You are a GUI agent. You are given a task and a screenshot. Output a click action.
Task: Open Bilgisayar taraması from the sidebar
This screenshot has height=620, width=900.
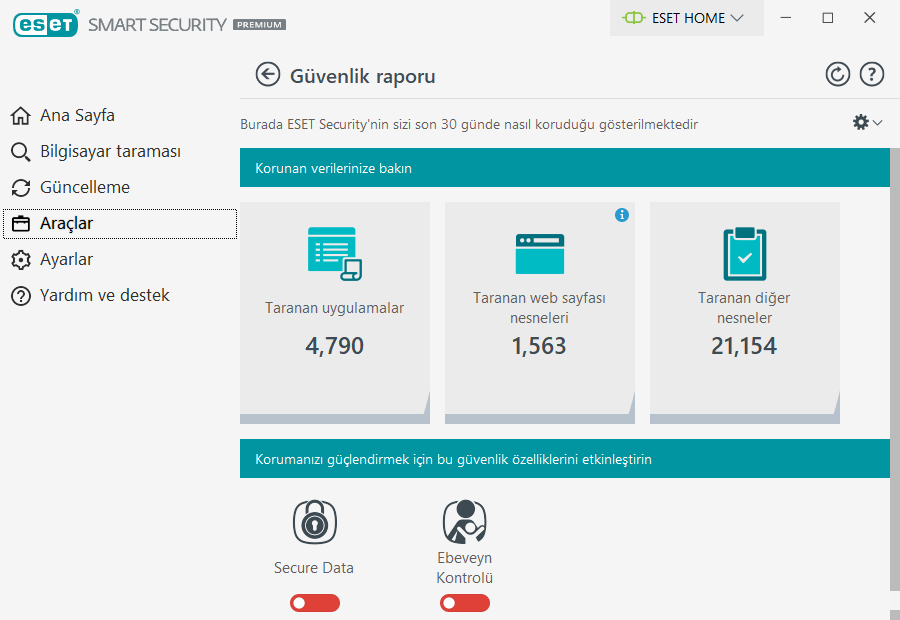coord(110,152)
